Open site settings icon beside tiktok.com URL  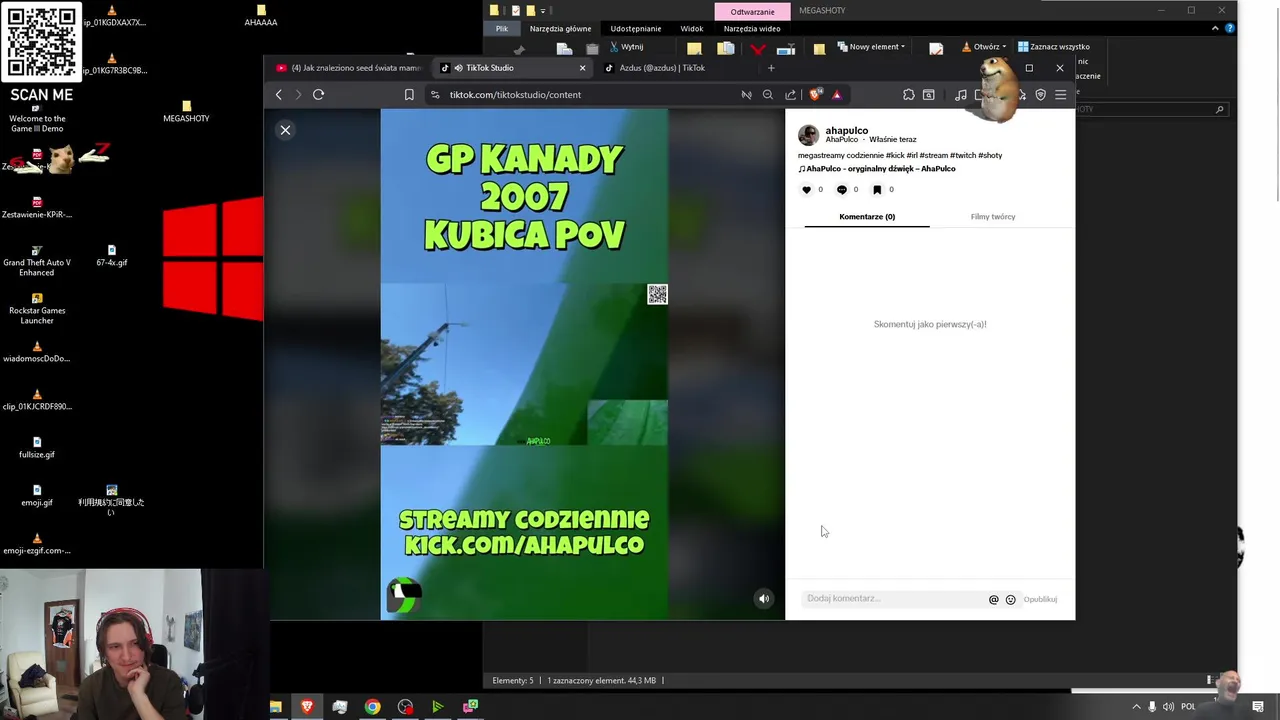pos(435,95)
